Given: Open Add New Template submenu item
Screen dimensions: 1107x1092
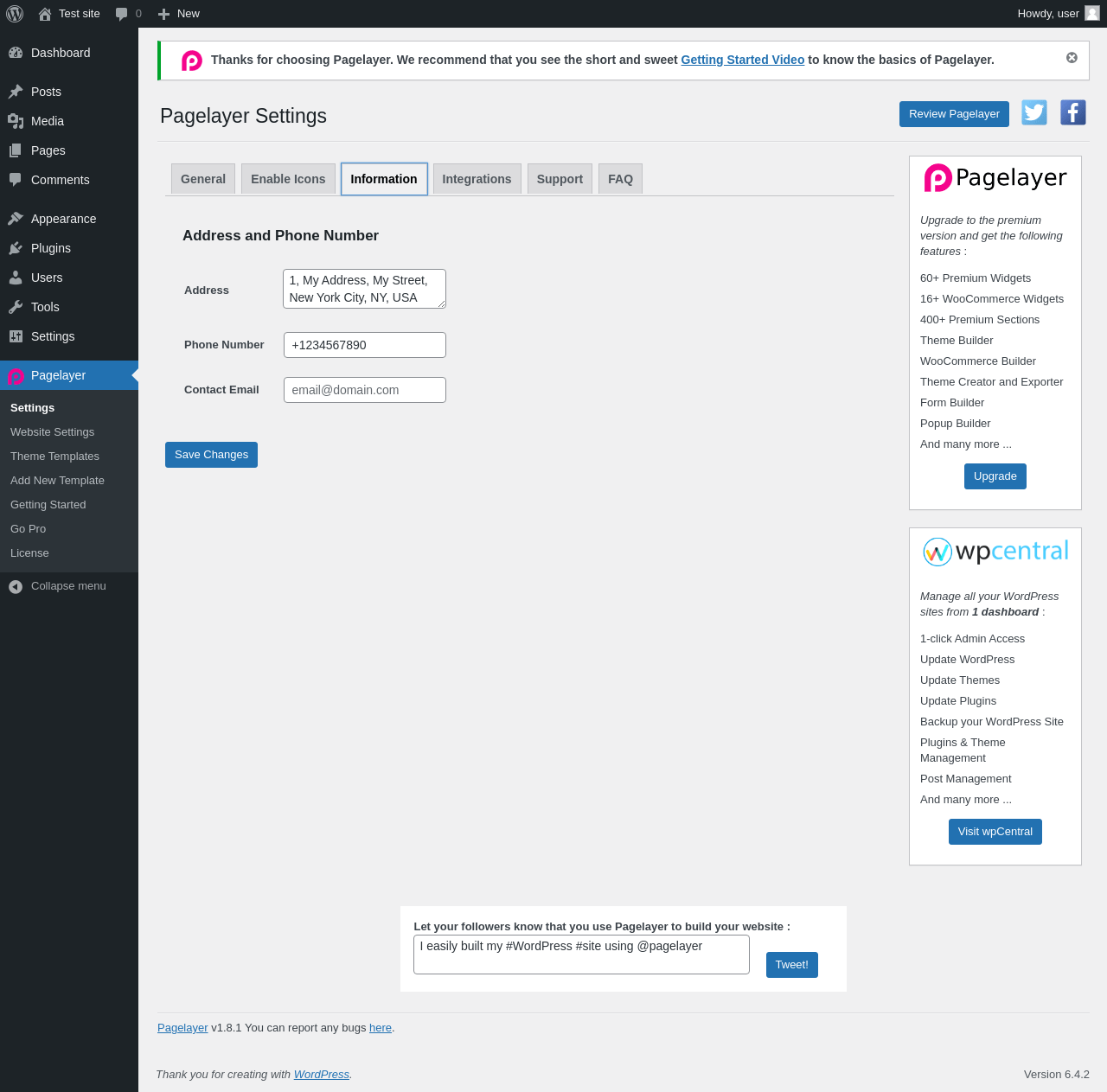Looking at the screenshot, I should pyautogui.click(x=57, y=481).
